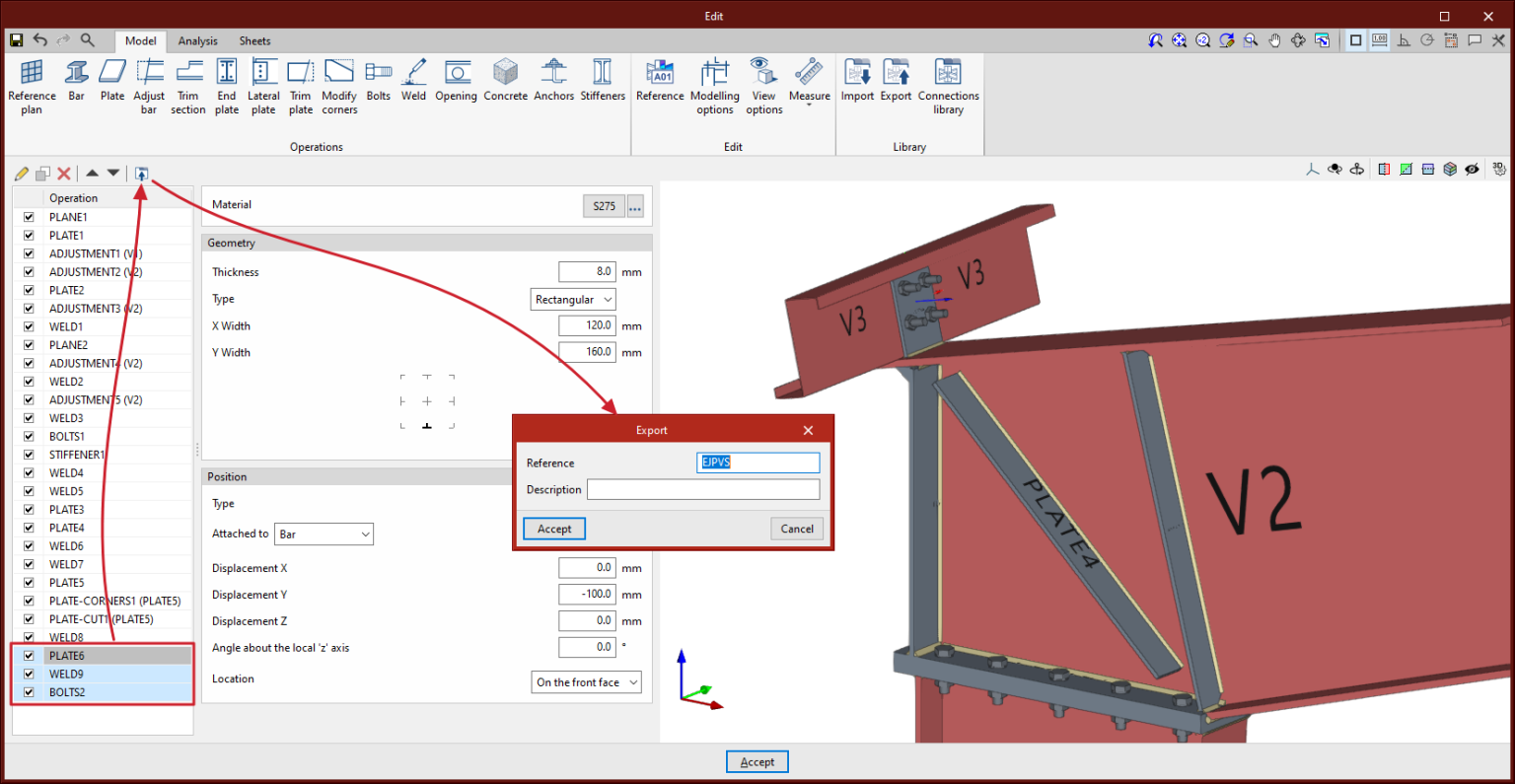The width and height of the screenshot is (1515, 784).
Task: Add an End plate
Action: (227, 87)
